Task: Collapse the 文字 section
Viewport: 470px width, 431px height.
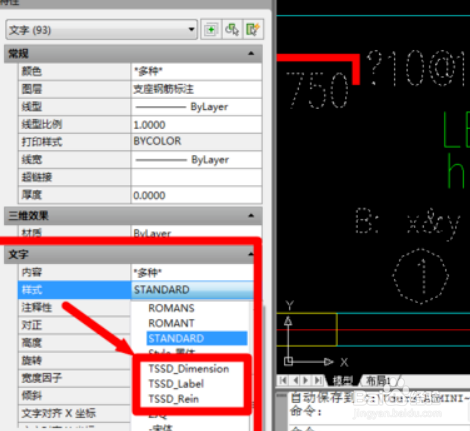Action: point(251,254)
